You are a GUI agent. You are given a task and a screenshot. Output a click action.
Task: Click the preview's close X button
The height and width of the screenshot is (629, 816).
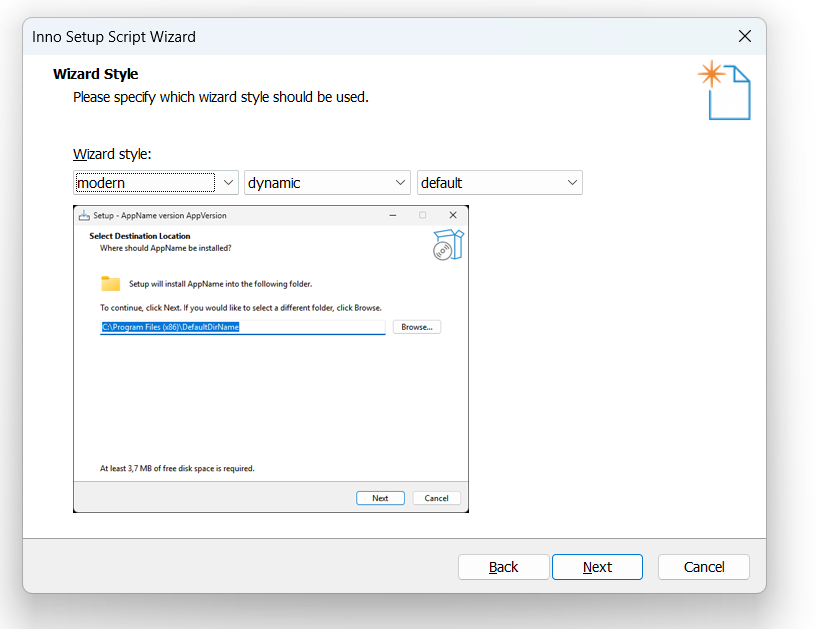tap(453, 215)
